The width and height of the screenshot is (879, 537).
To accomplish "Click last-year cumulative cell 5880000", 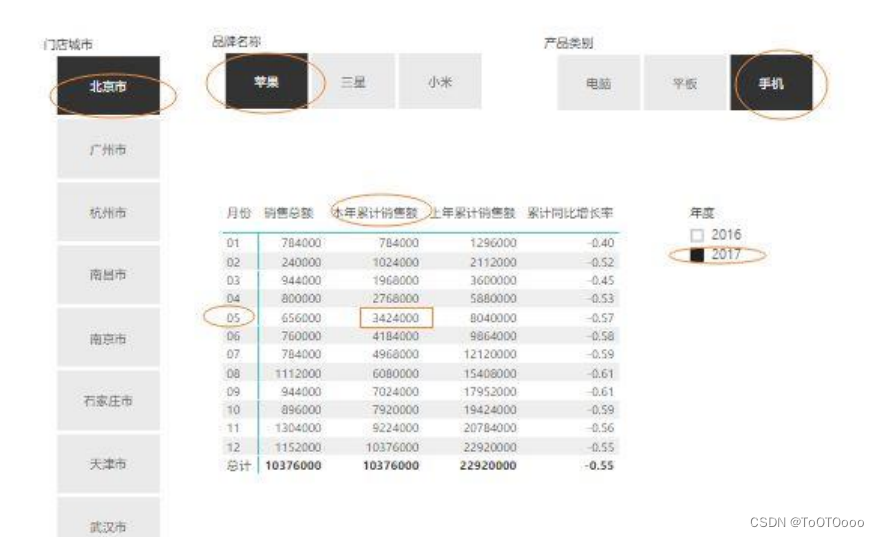I will coord(493,298).
